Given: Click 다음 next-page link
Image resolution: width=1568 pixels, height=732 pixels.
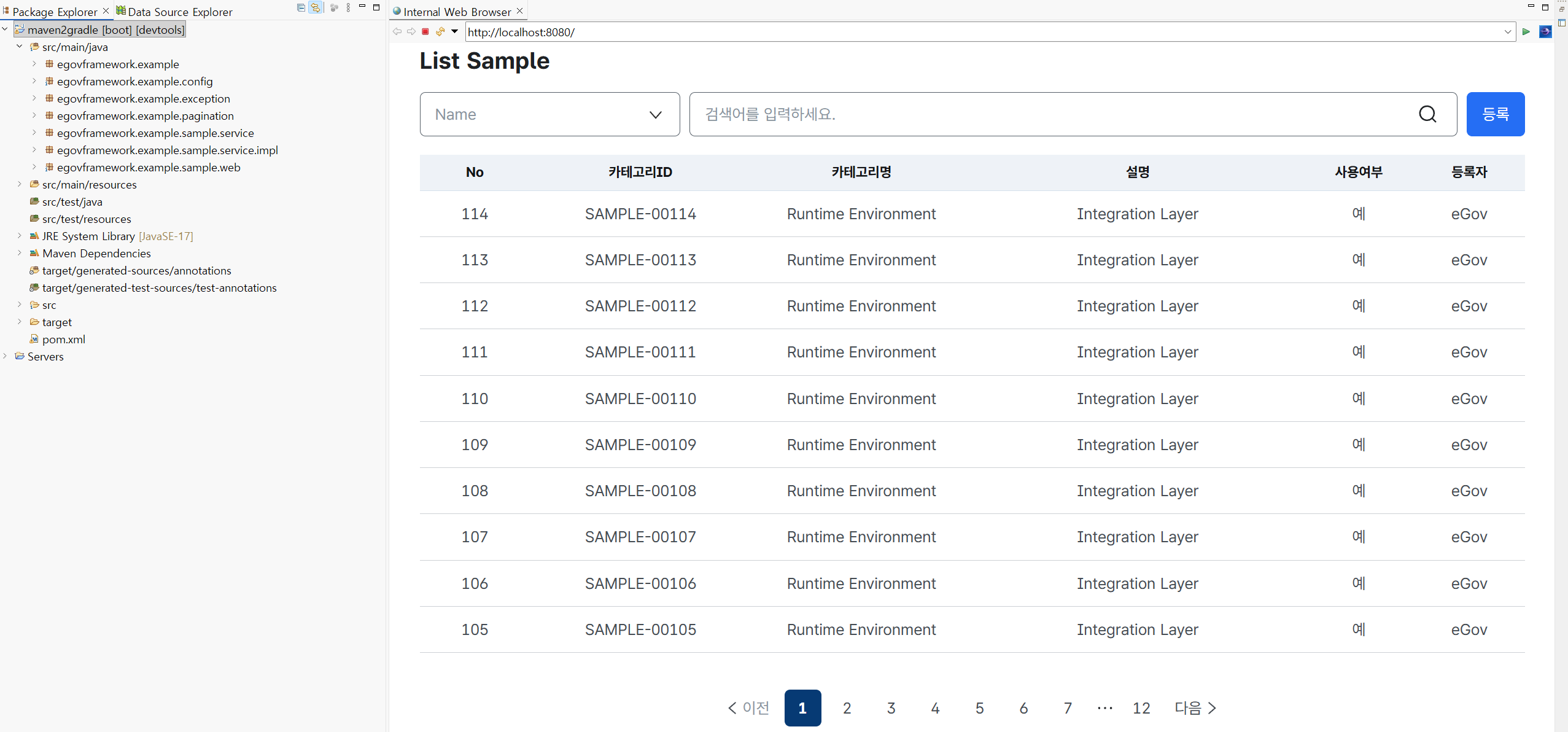Looking at the screenshot, I should pos(1195,708).
